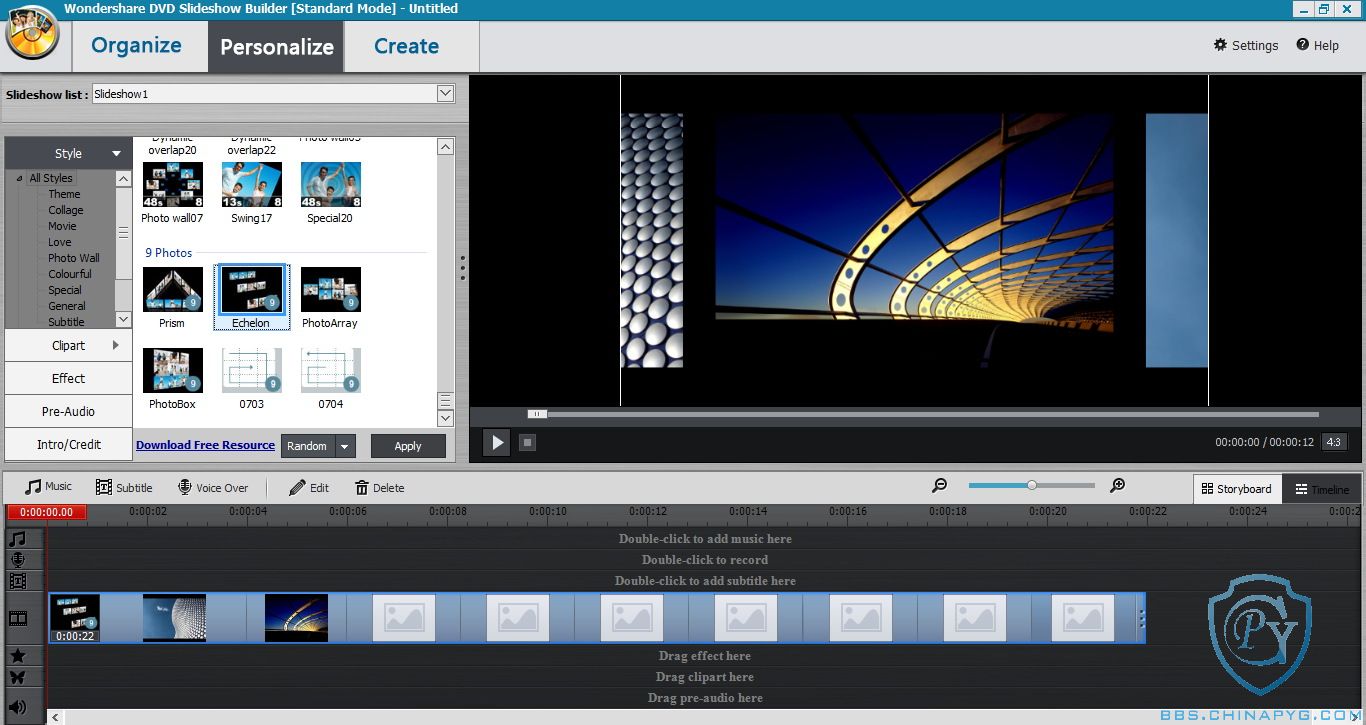Select the second storyboard photo thumbnail
Image resolution: width=1366 pixels, height=725 pixels.
(174, 618)
